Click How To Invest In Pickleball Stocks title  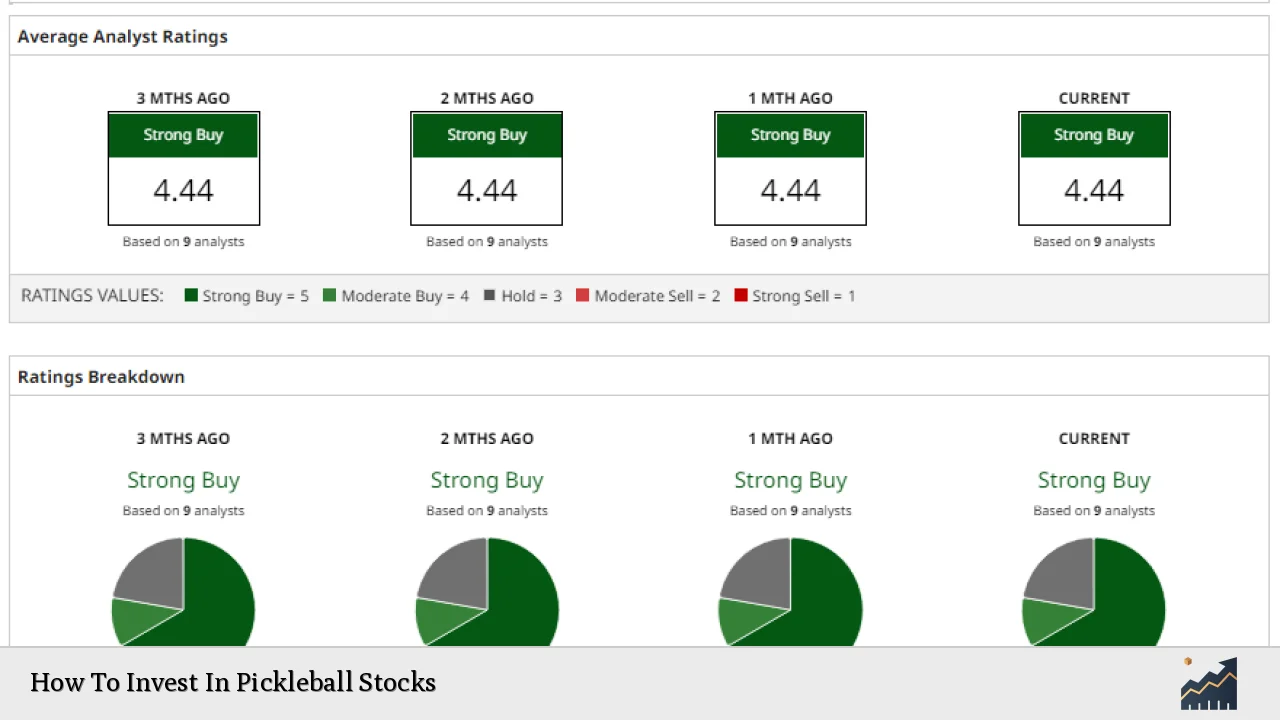point(233,682)
